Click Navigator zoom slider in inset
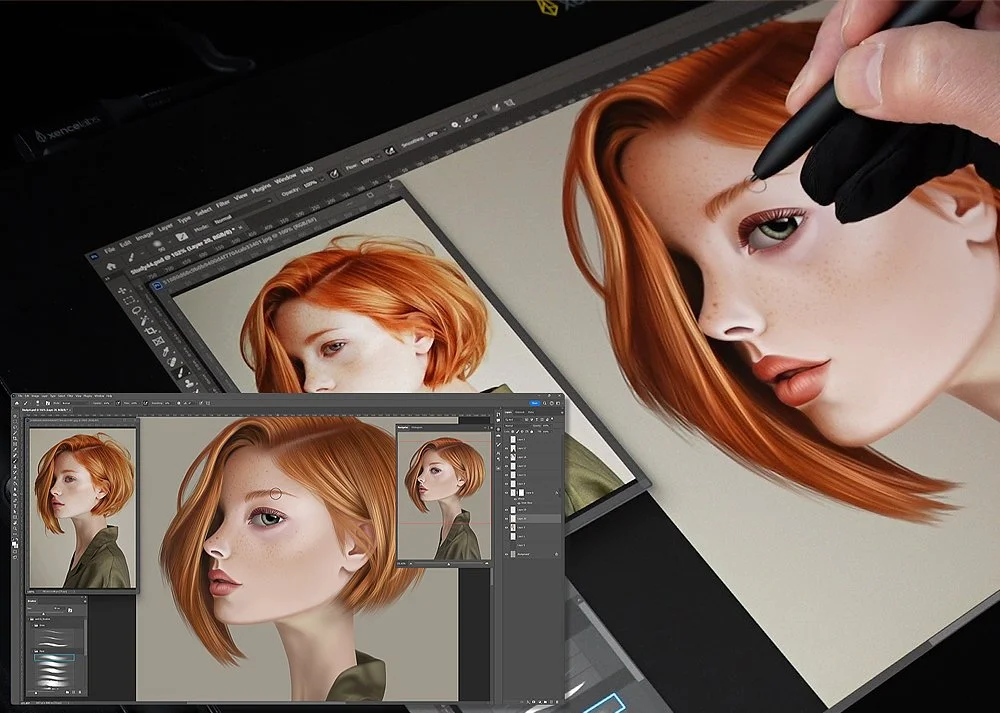The width and height of the screenshot is (1000, 713). click(448, 564)
